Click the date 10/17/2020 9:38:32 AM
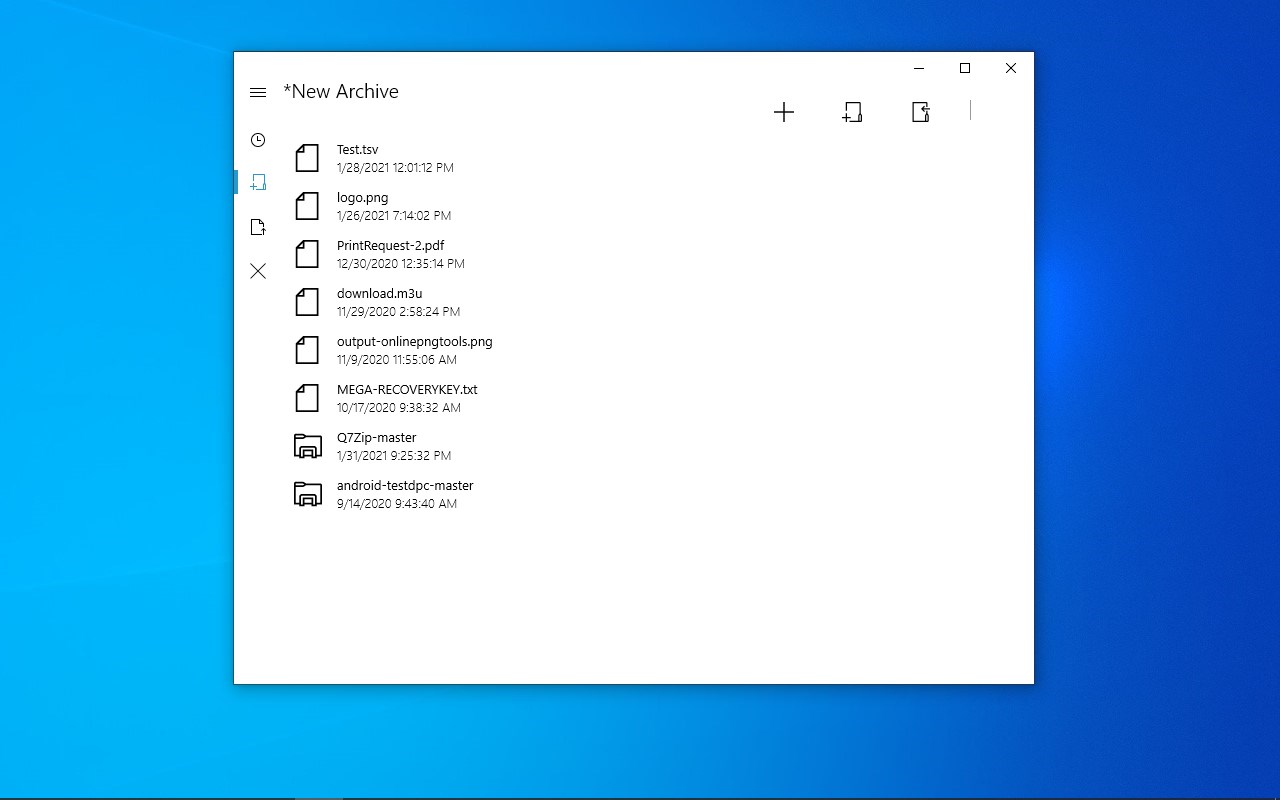Image resolution: width=1280 pixels, height=800 pixels. (399, 408)
